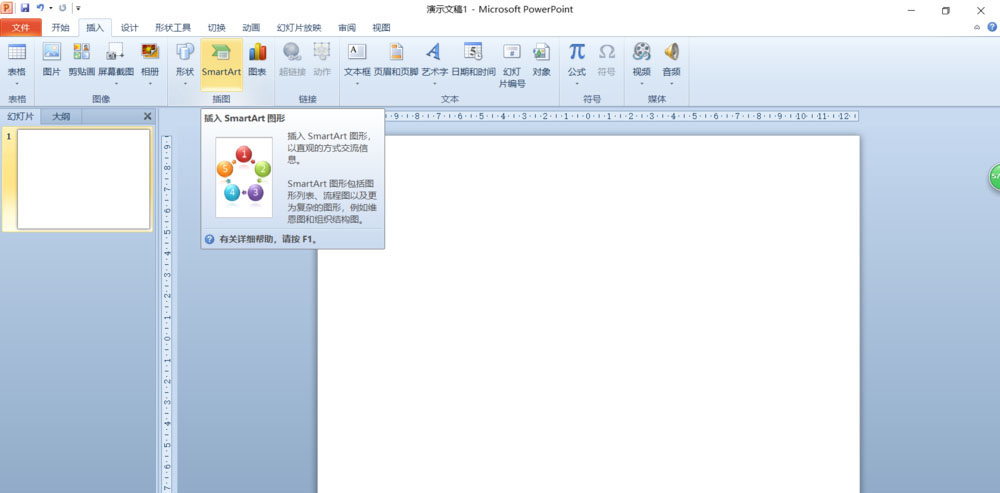The height and width of the screenshot is (493, 1000).
Task: Expand the 公式 dropdown arrow
Action: (x=577, y=84)
